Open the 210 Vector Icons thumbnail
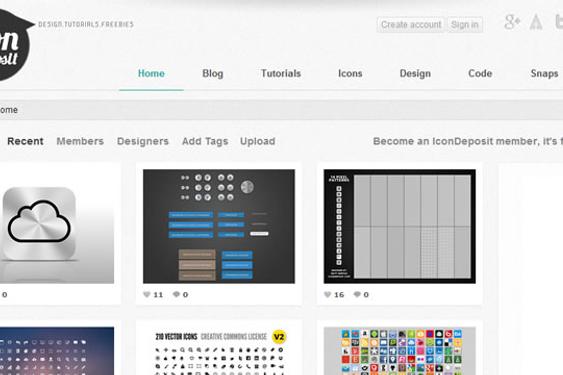563x375 pixels. 219,351
